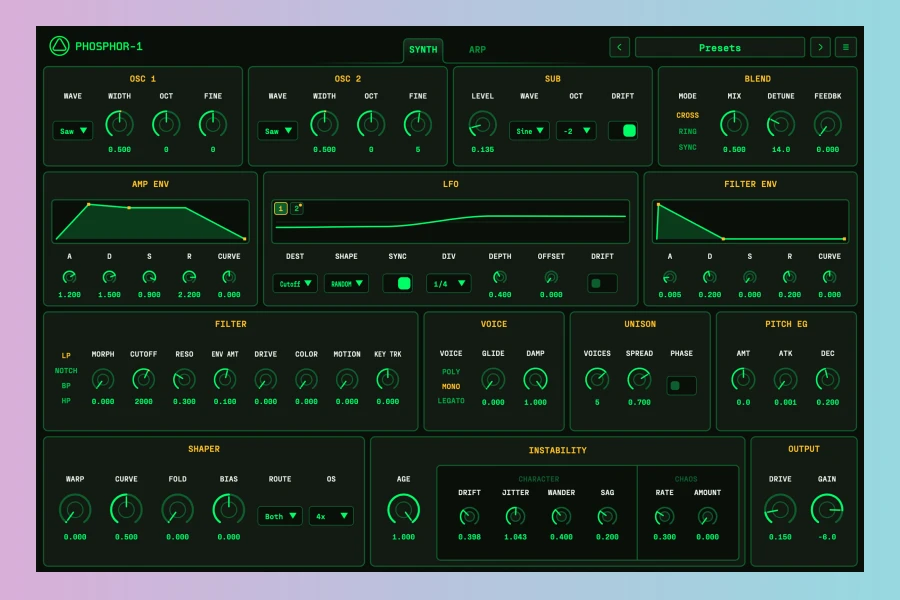Select SYNC blend mode
The image size is (900, 600).
click(687, 148)
